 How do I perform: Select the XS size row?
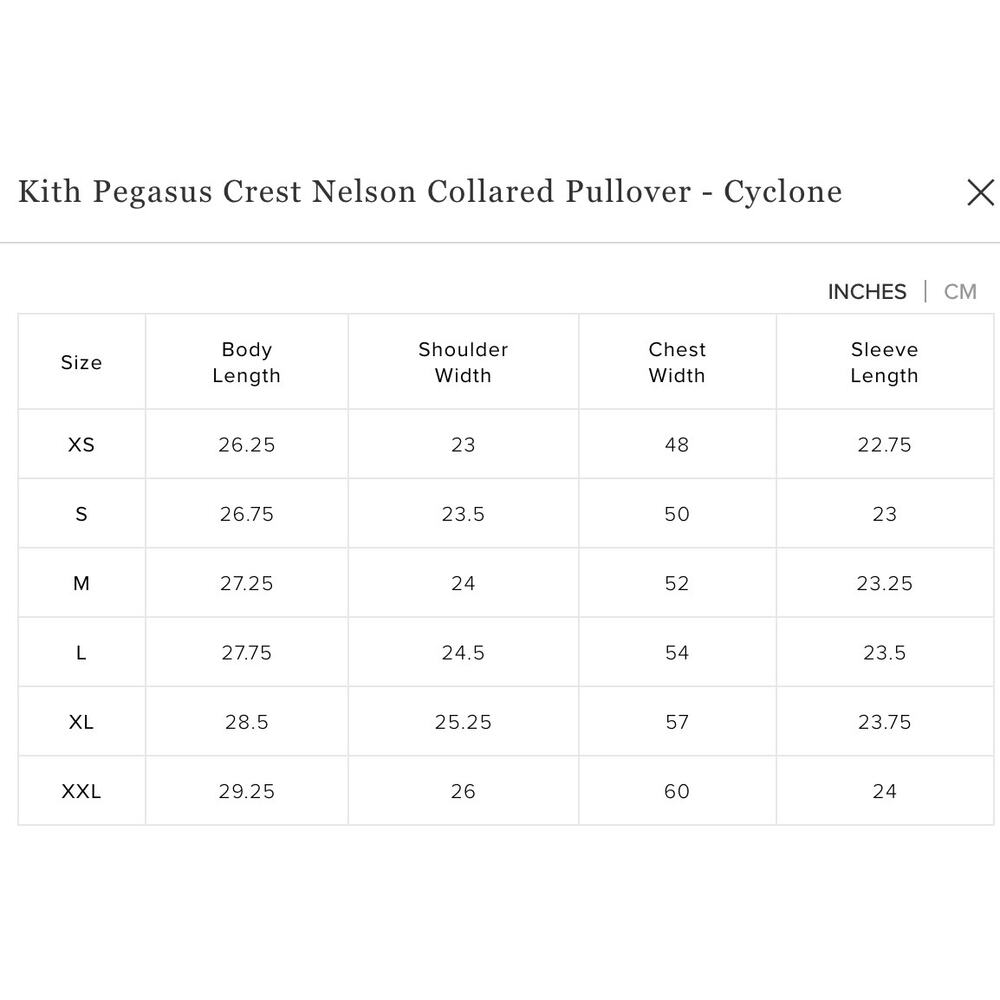pyautogui.click(x=81, y=444)
